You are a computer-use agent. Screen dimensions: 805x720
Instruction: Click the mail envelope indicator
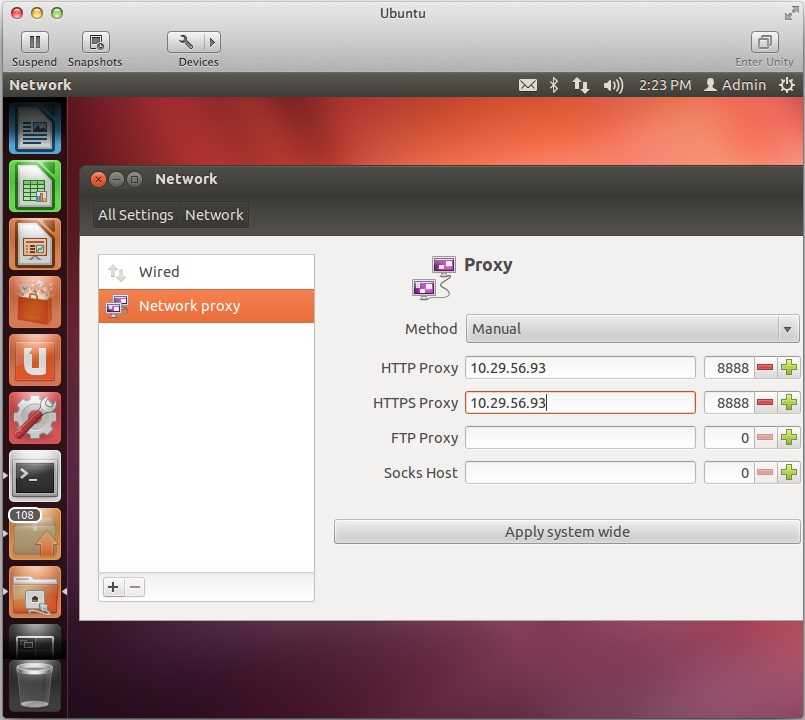(528, 85)
